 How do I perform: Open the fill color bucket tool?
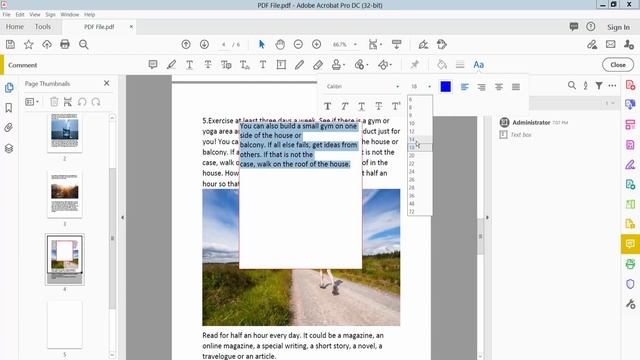(442, 64)
